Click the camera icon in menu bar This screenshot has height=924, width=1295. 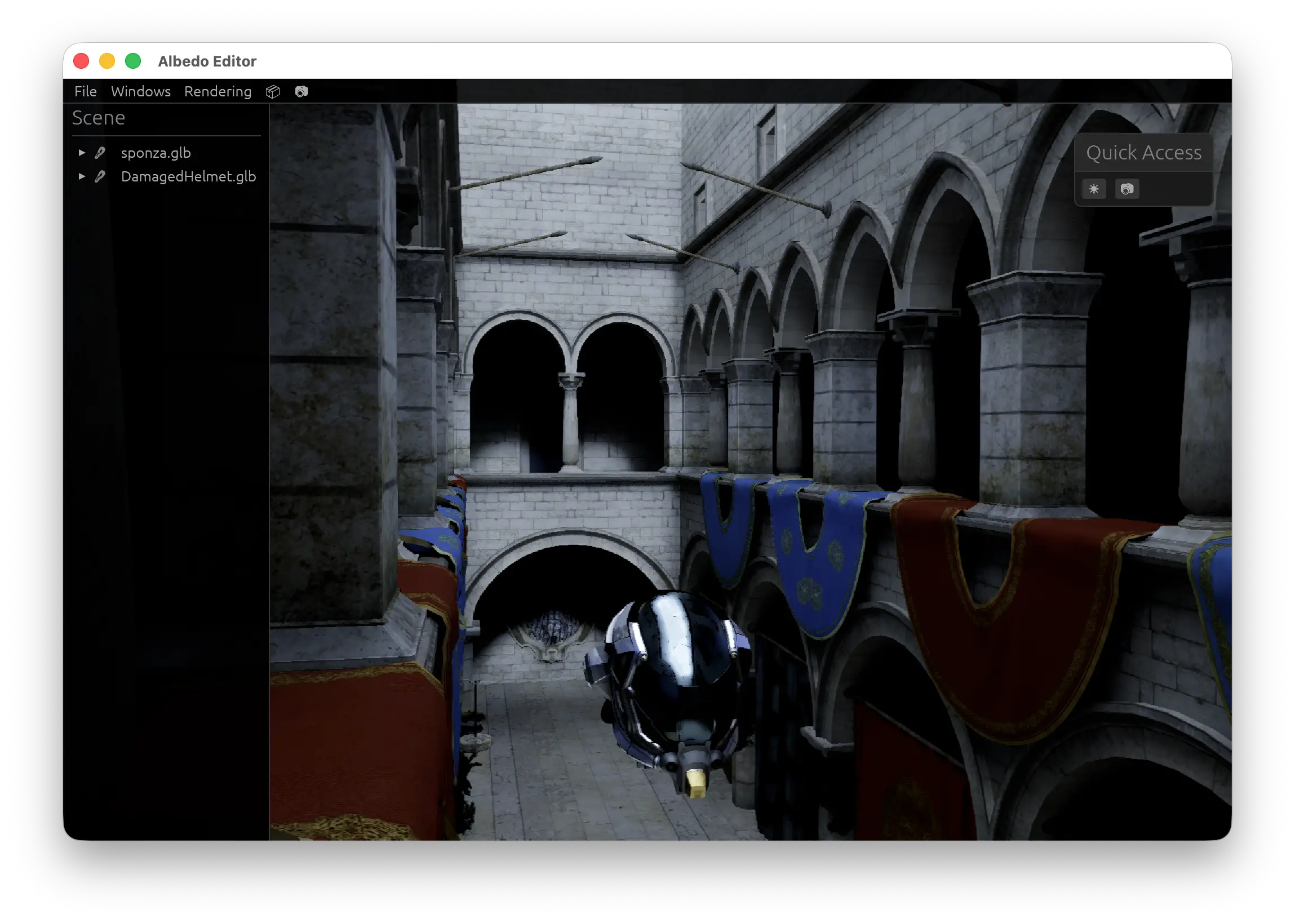pos(301,92)
